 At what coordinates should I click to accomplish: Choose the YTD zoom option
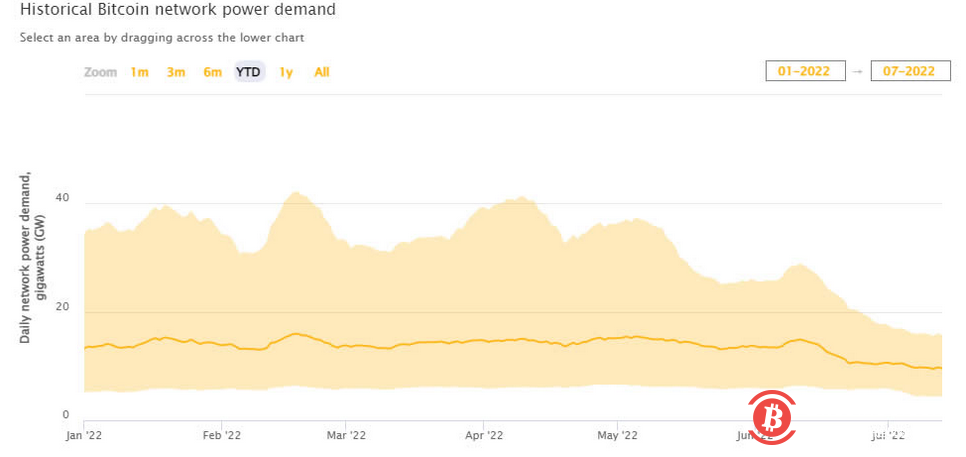point(249,72)
